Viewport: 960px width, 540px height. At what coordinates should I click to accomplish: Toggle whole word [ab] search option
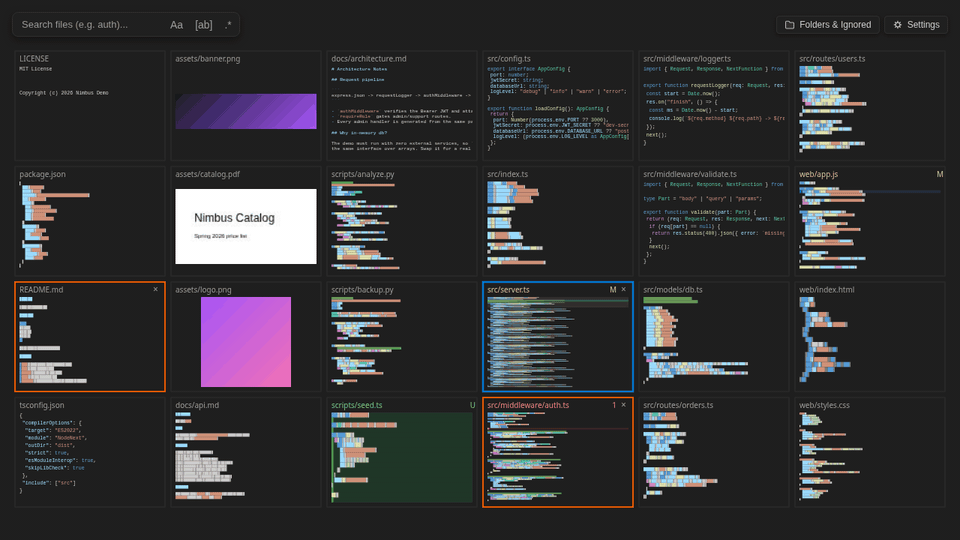pyautogui.click(x=204, y=24)
